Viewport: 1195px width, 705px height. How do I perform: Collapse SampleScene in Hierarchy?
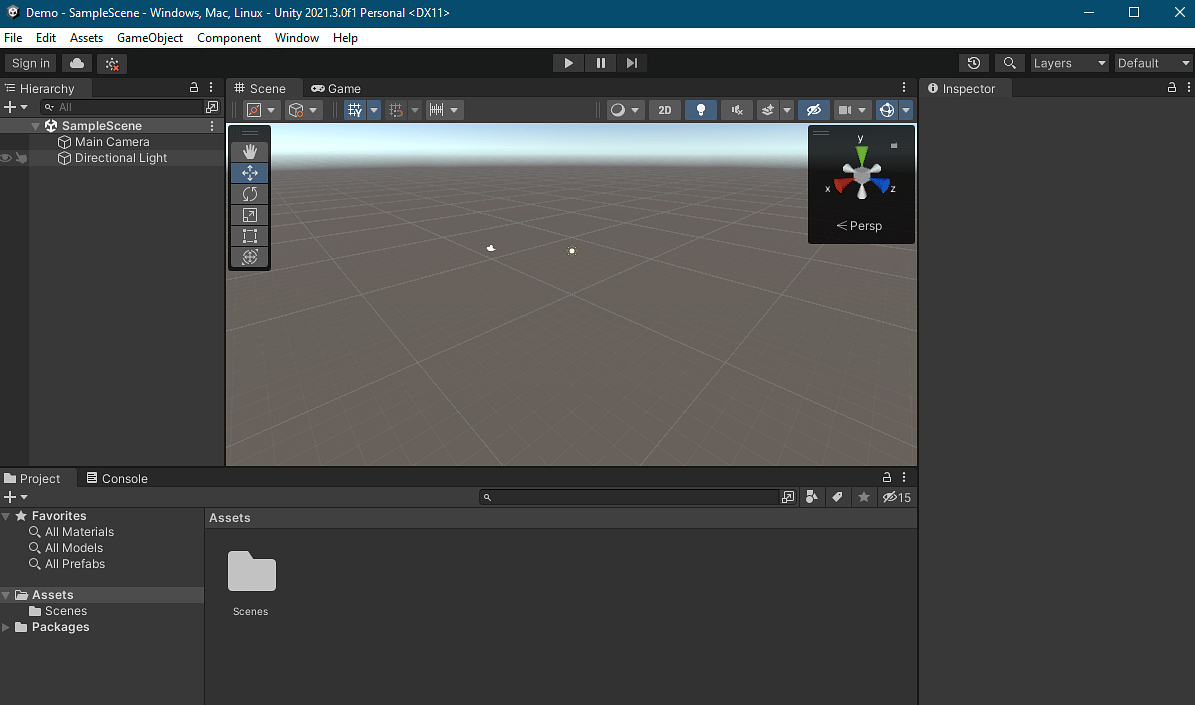35,126
